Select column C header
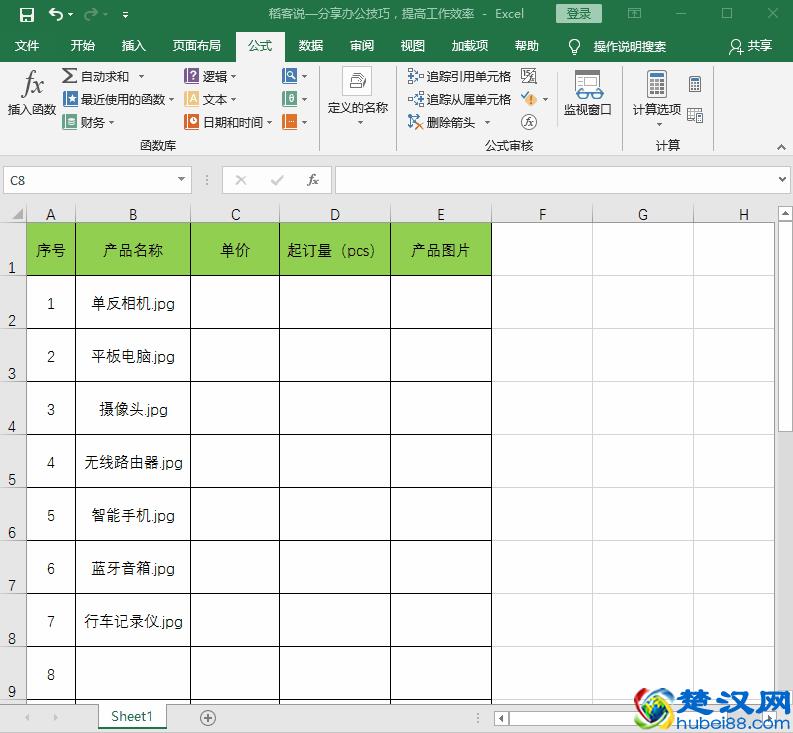The height and width of the screenshot is (733, 793). 235,214
